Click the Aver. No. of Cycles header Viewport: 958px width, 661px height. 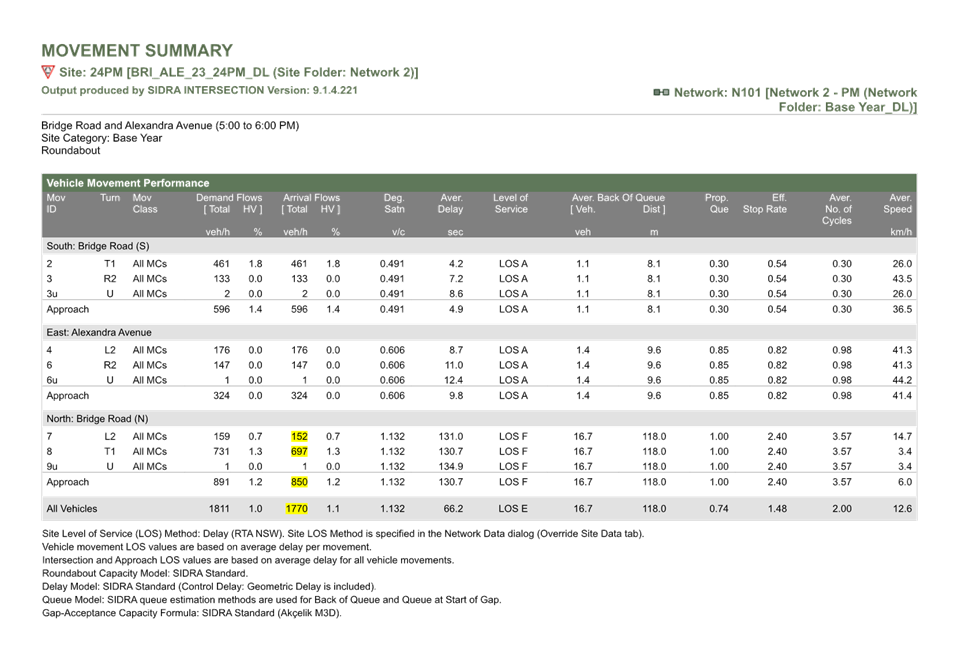pos(837,209)
